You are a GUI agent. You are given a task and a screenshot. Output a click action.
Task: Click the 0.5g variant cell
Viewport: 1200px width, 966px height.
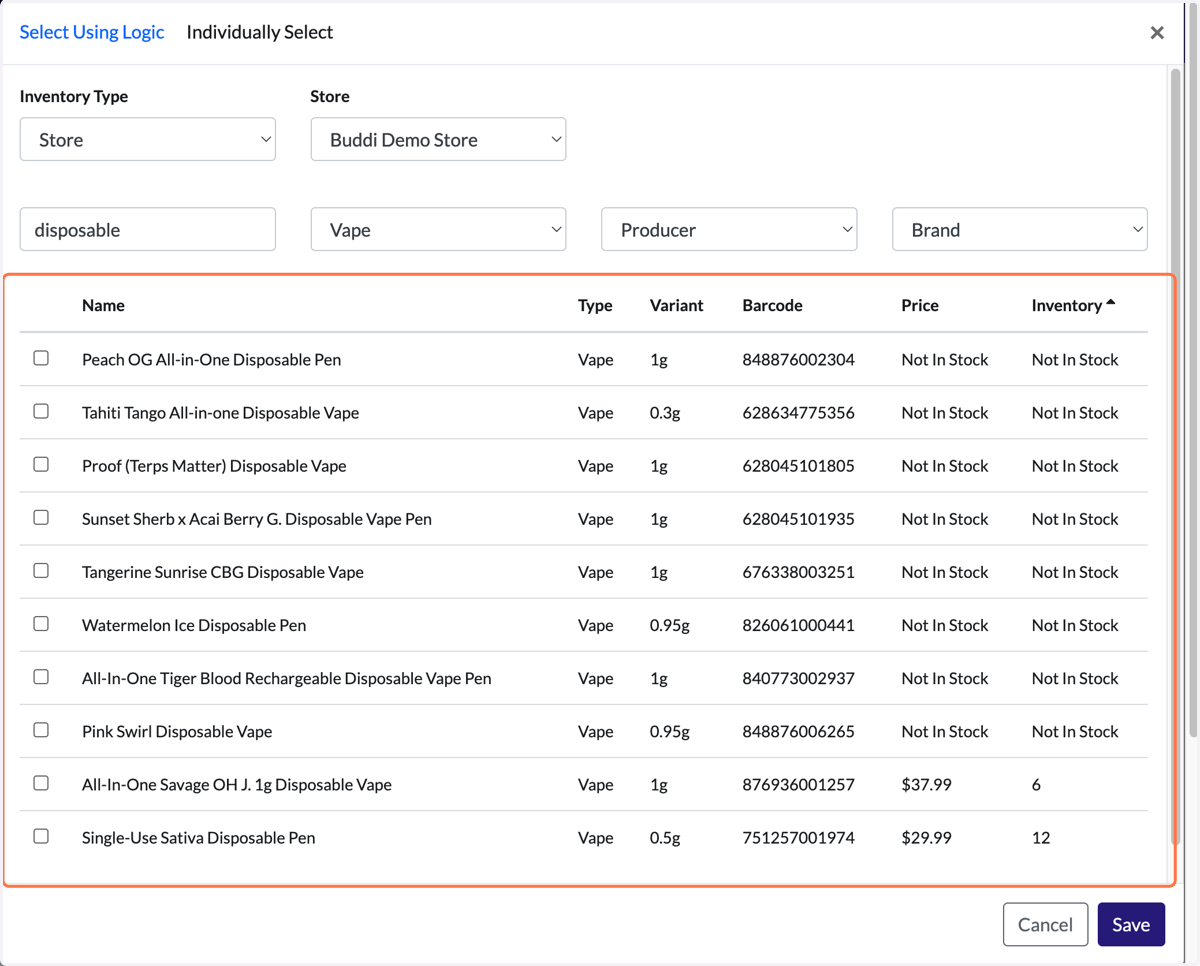[665, 837]
